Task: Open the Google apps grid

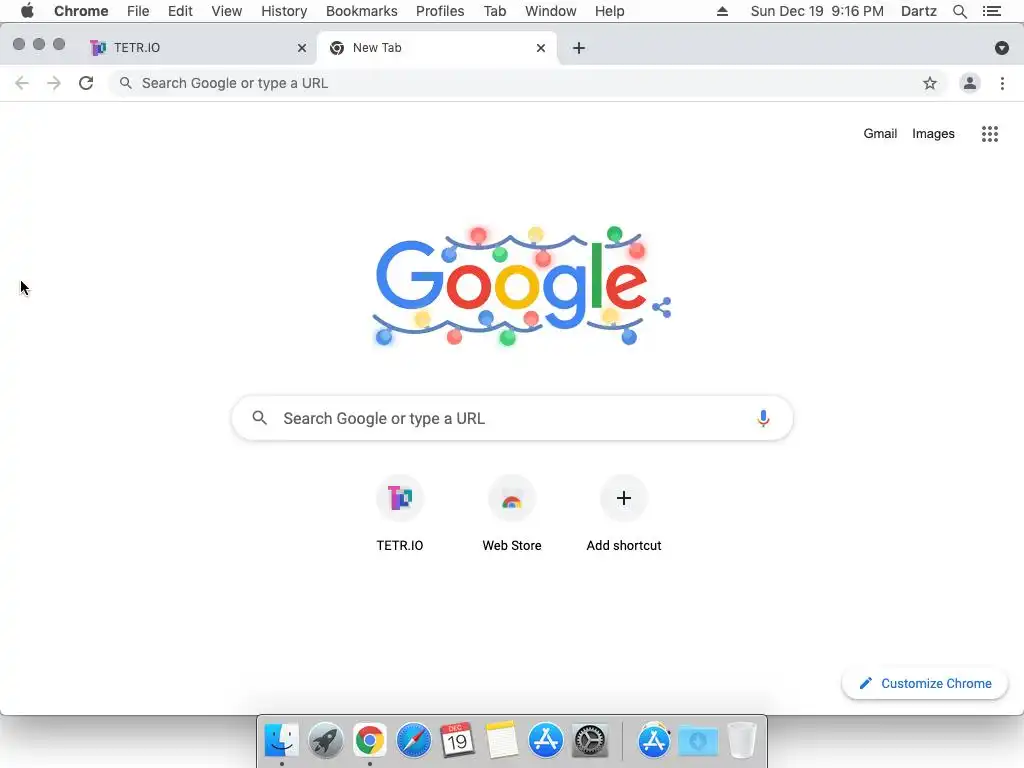Action: [x=989, y=134]
